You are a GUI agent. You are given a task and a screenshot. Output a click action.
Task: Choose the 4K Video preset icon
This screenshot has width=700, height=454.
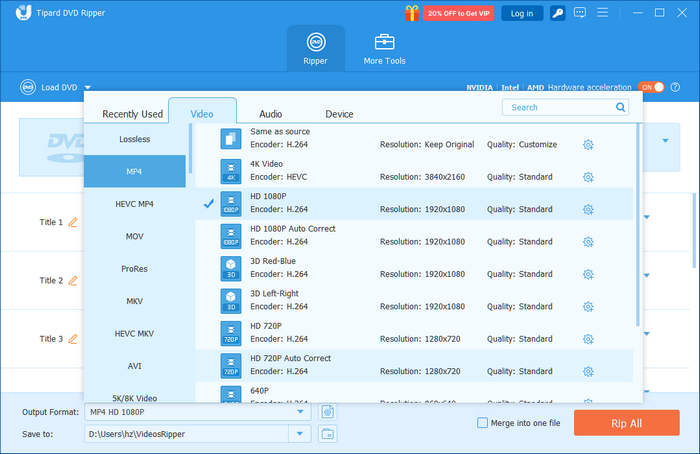tap(231, 171)
